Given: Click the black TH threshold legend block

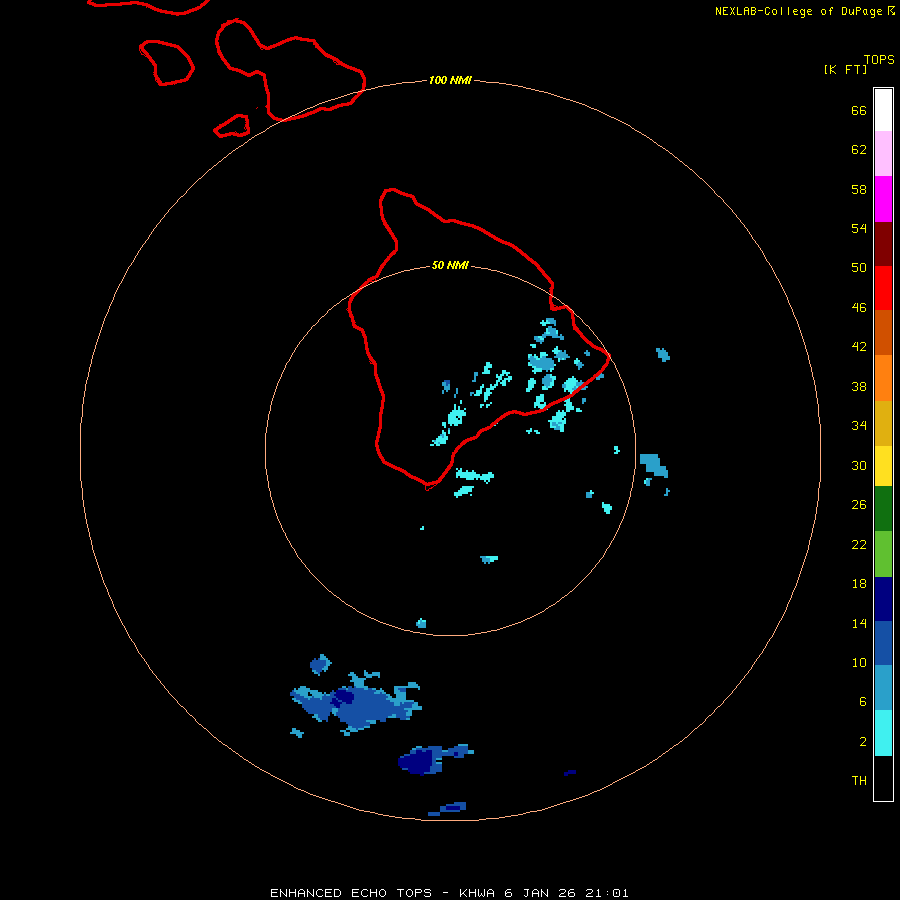Looking at the screenshot, I should pos(883,778).
